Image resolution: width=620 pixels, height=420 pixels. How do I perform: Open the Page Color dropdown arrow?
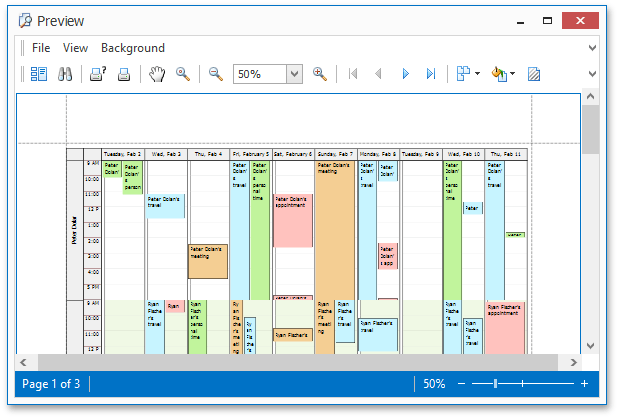(x=512, y=74)
